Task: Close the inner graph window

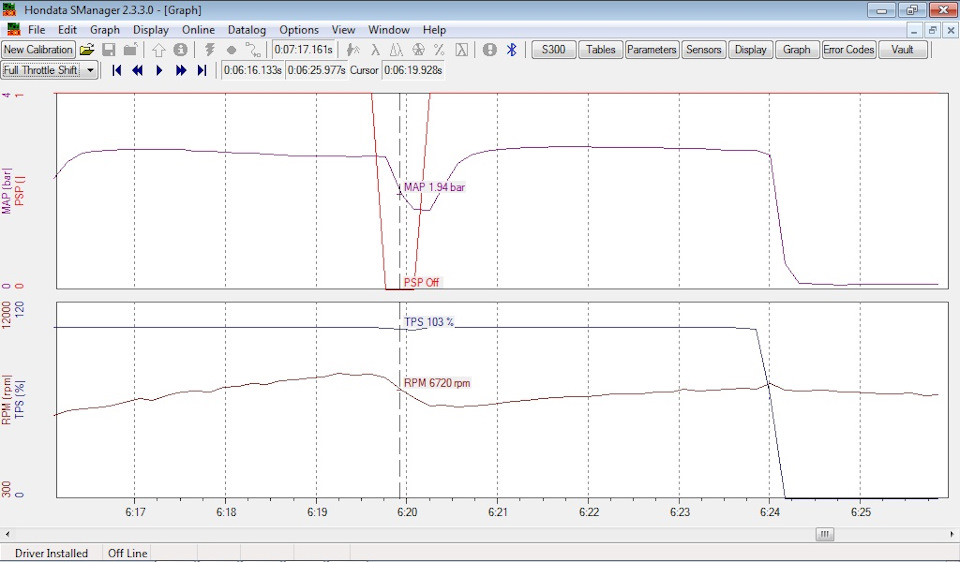Action: point(951,30)
